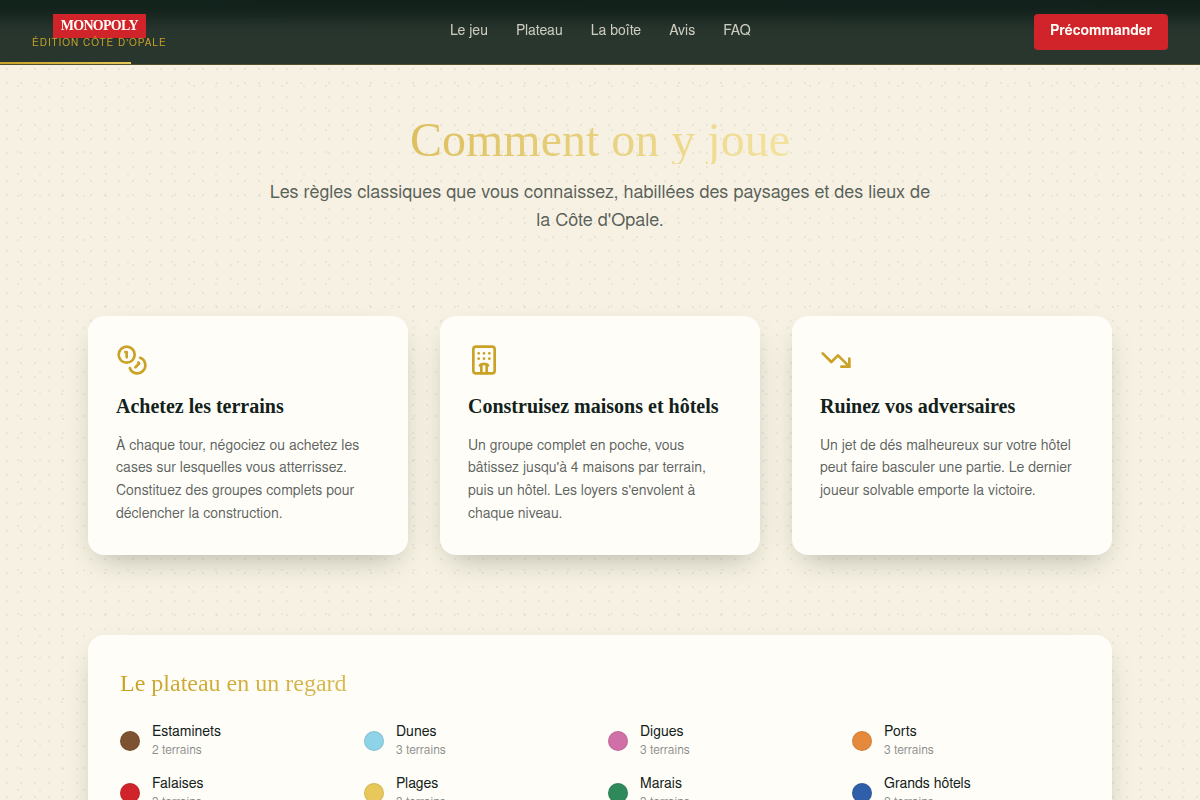Open the "Le jeu" nav link
The width and height of the screenshot is (1200, 800).
pyautogui.click(x=469, y=30)
